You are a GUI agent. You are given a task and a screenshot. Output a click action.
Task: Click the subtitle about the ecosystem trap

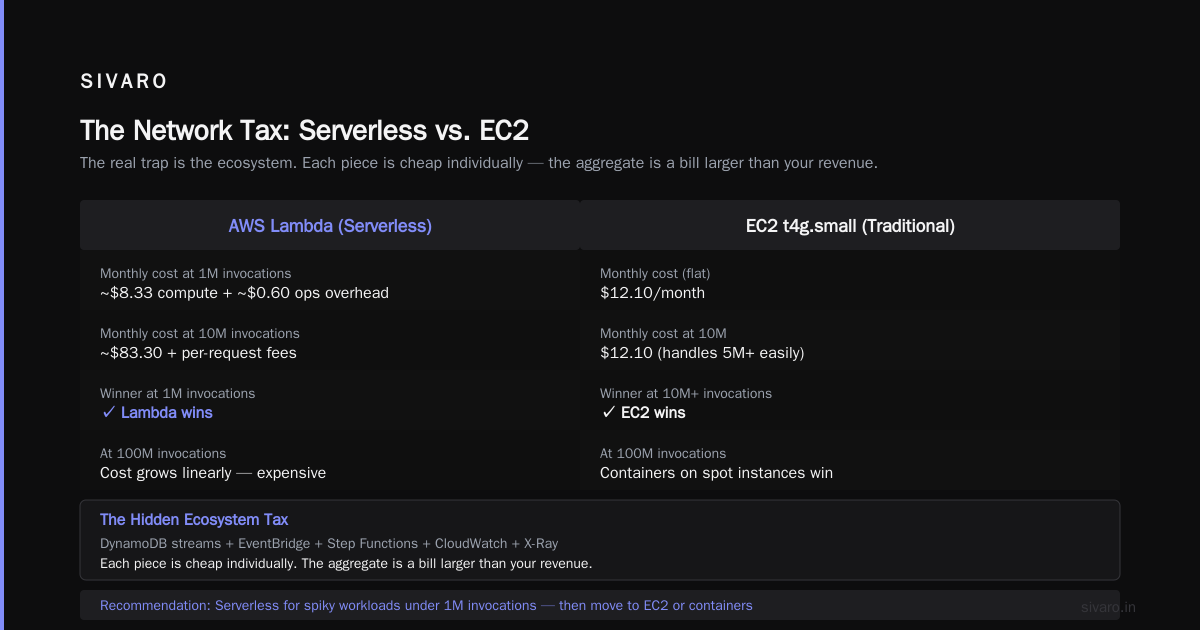pyautogui.click(x=479, y=163)
